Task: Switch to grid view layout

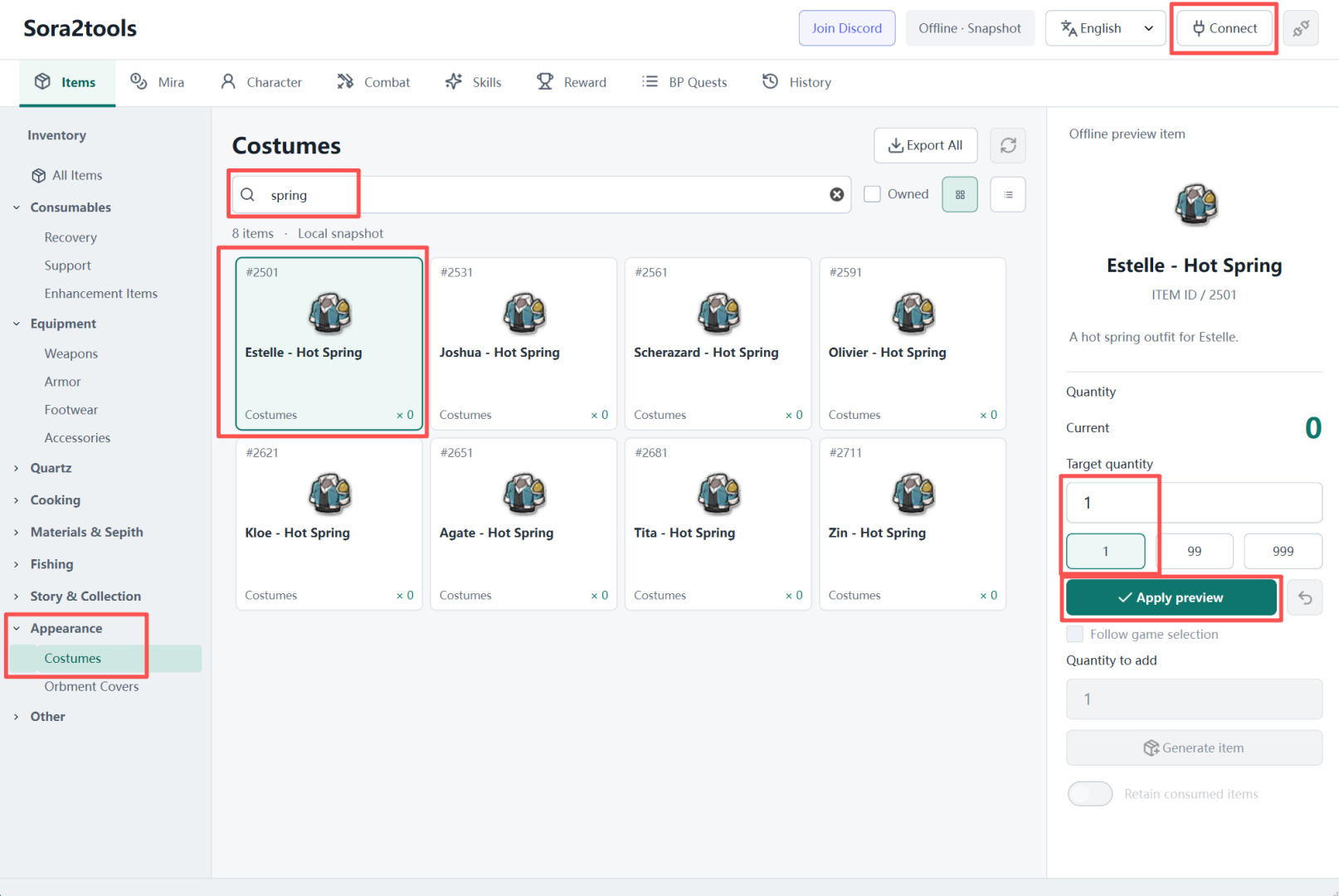Action: tap(960, 195)
